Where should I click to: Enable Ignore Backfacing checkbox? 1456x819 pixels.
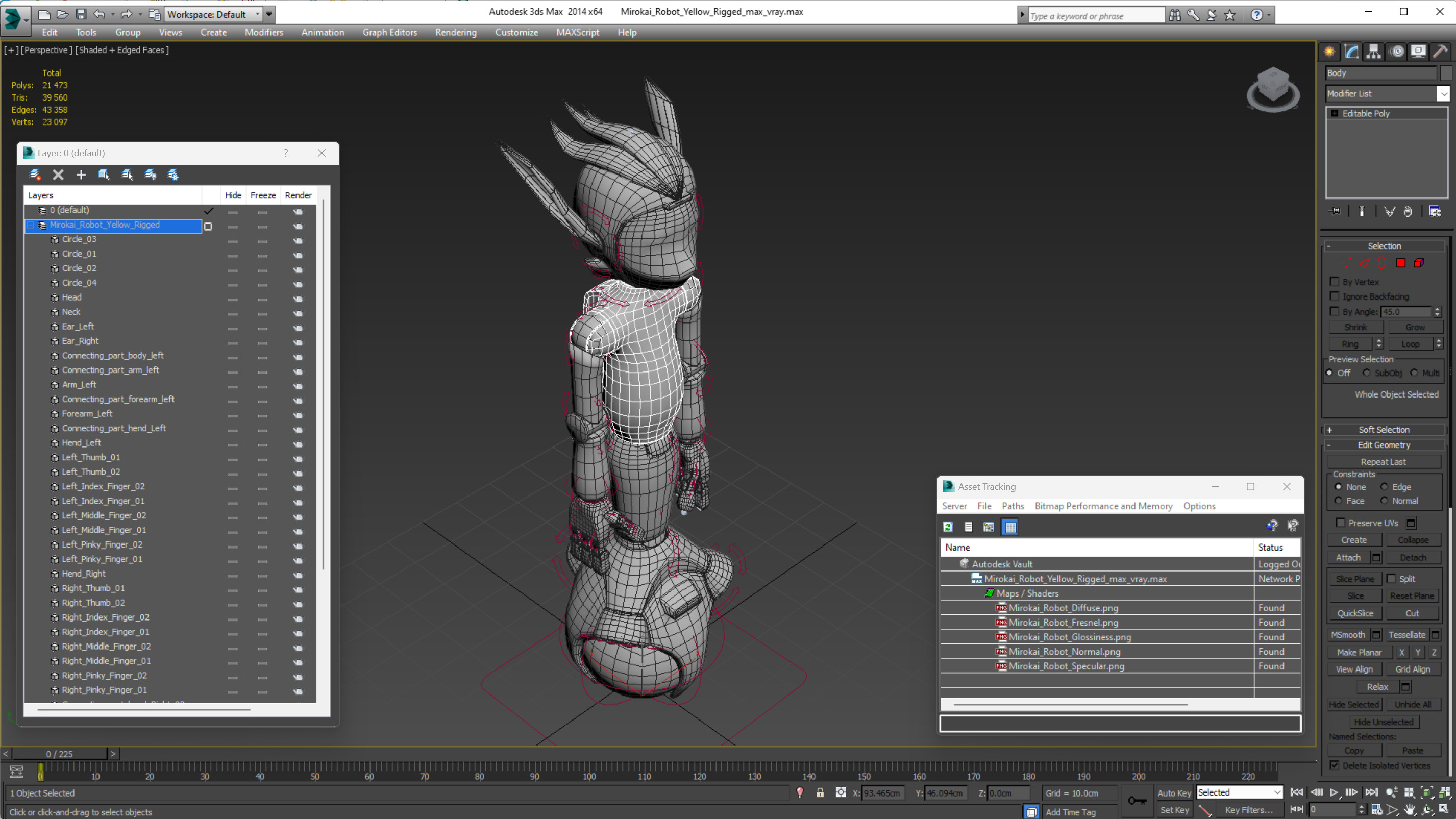pyautogui.click(x=1335, y=296)
